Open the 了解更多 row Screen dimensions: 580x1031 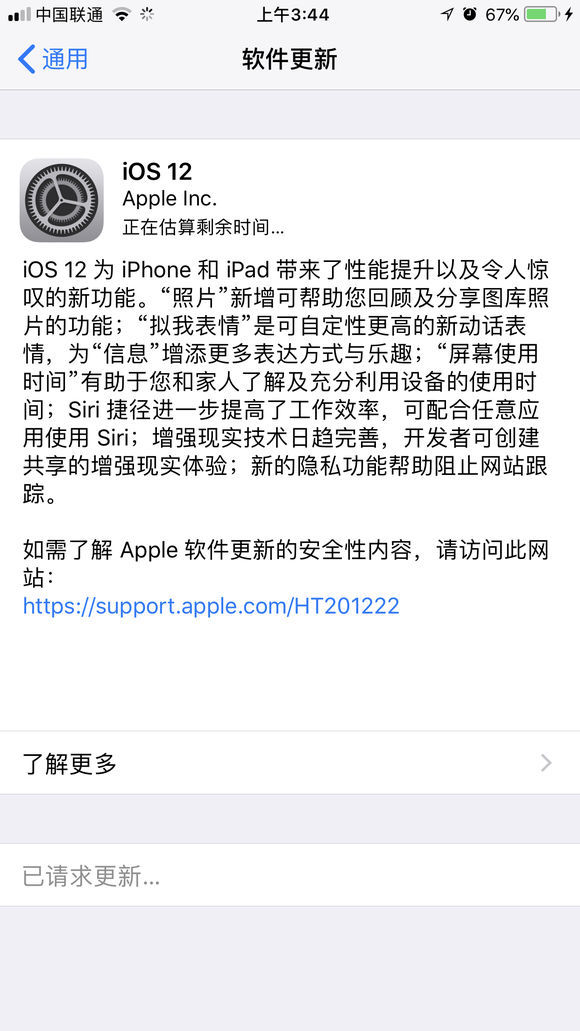290,763
